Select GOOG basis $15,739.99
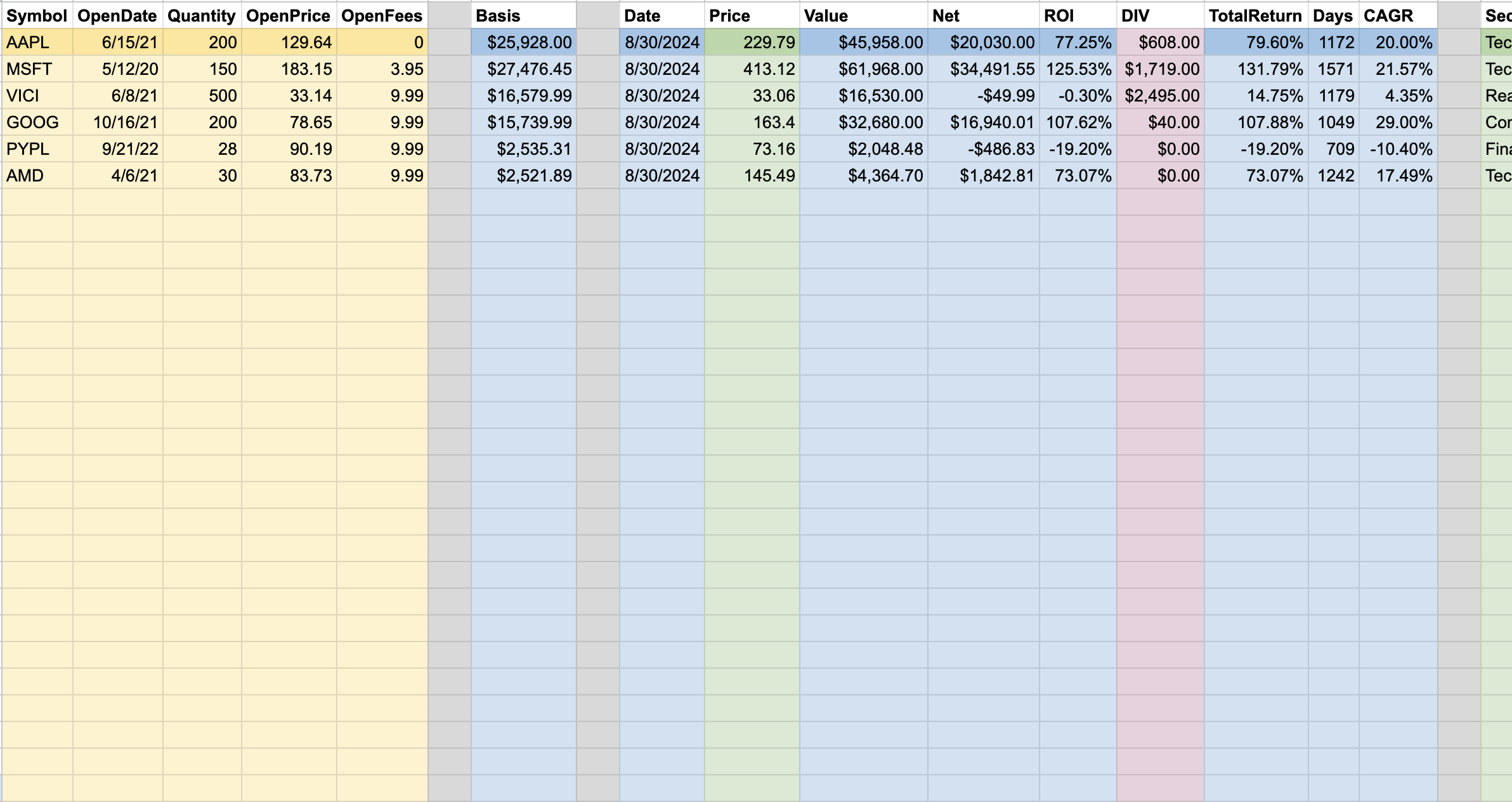The image size is (1512, 802). 524,122
